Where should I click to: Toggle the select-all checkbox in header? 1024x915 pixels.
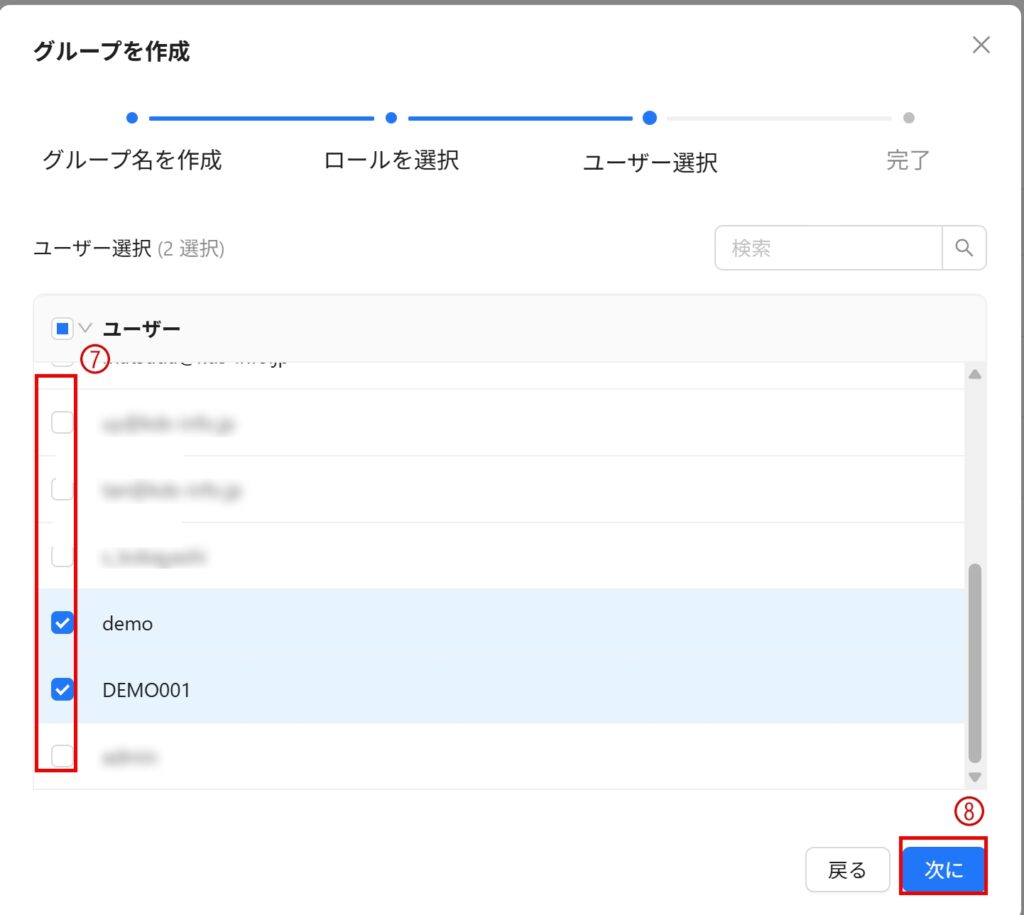point(62,328)
